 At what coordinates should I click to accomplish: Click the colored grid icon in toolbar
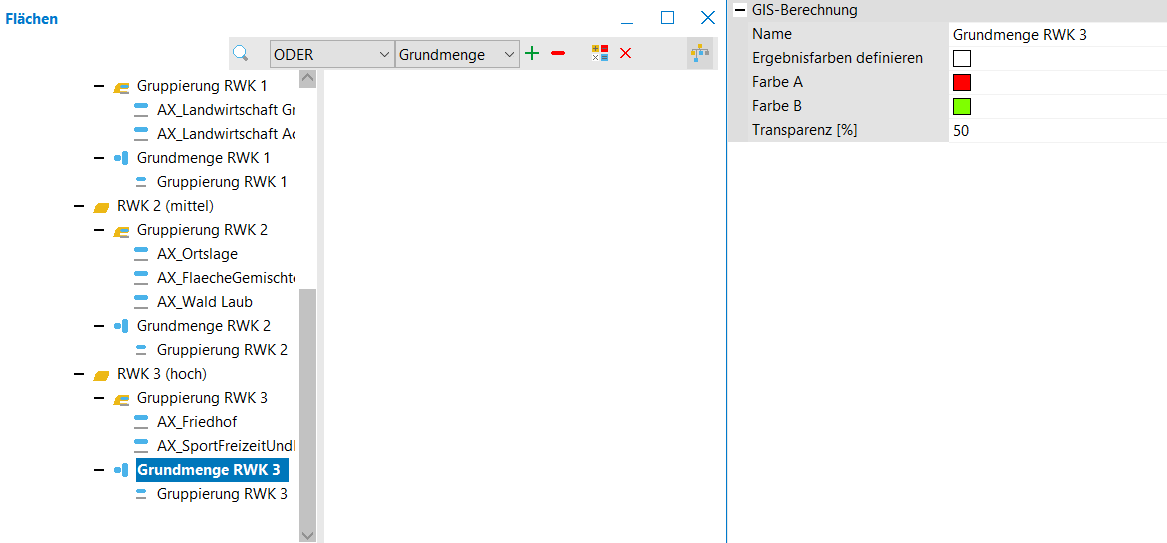[x=600, y=54]
